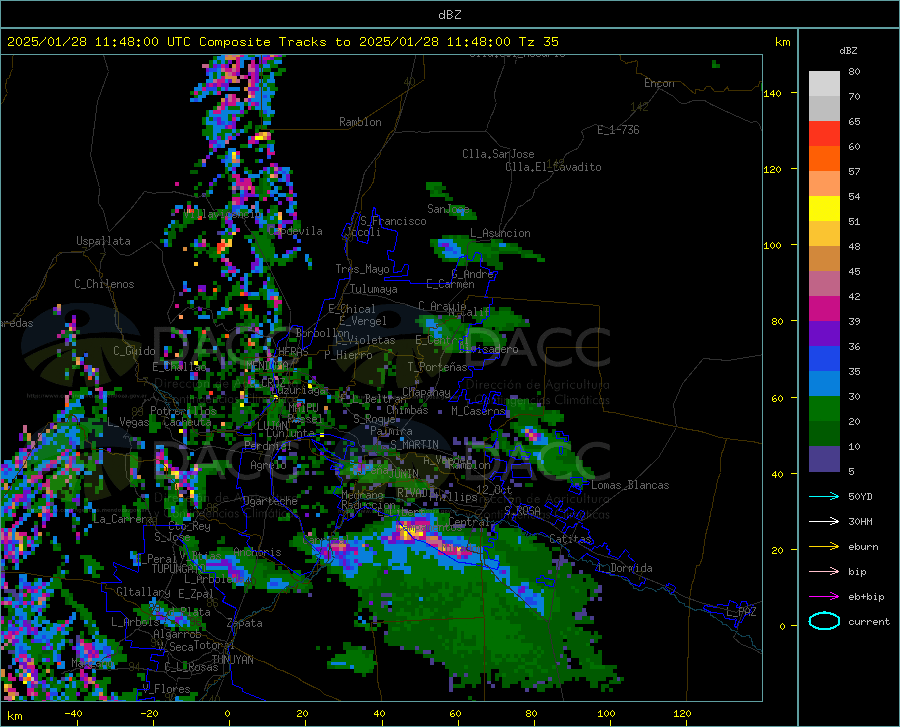Click the pink bip arrow legend symbol
This screenshot has width=900, height=727.
824,572
